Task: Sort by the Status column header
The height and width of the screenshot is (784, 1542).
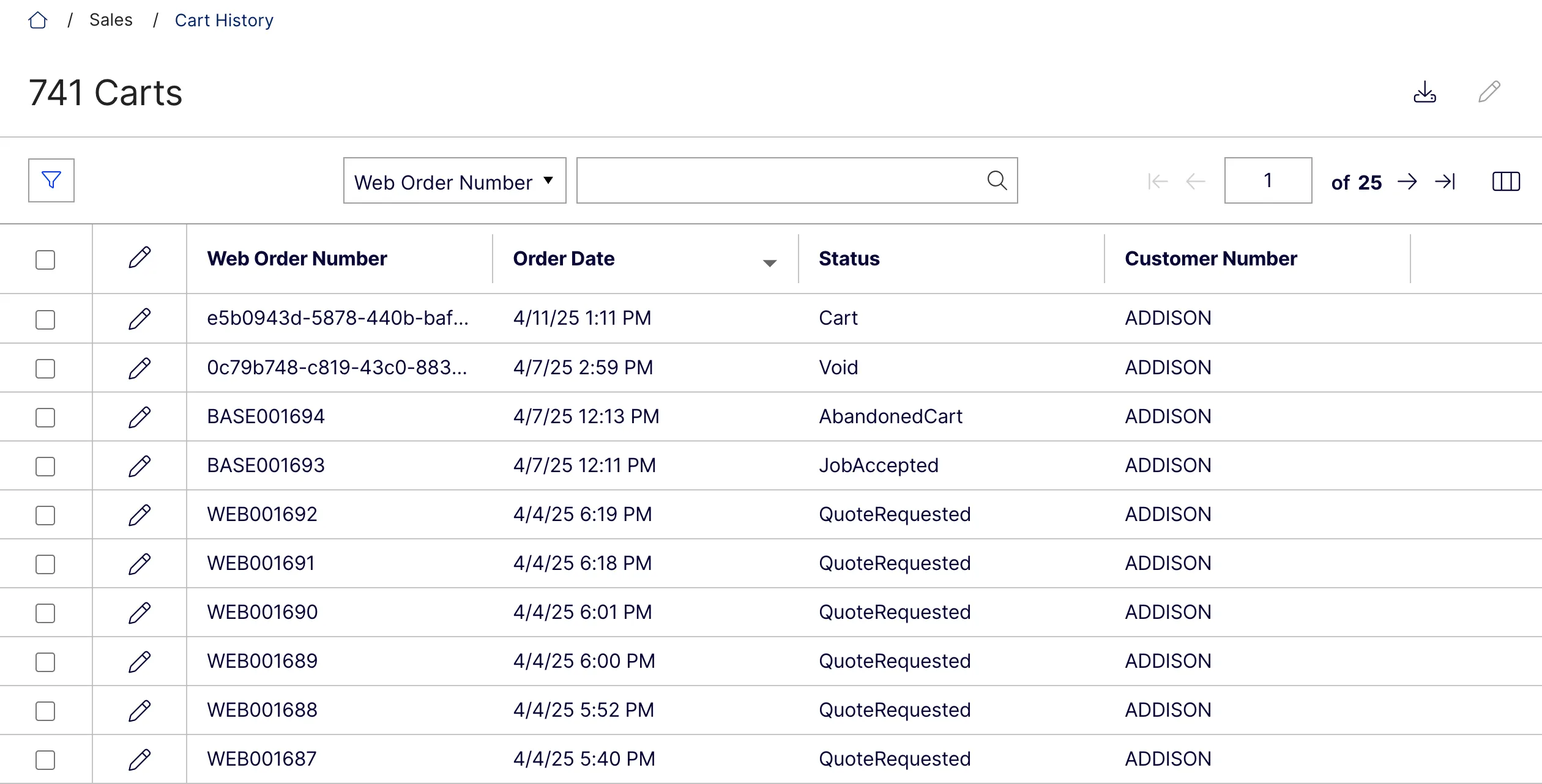Action: coord(849,259)
